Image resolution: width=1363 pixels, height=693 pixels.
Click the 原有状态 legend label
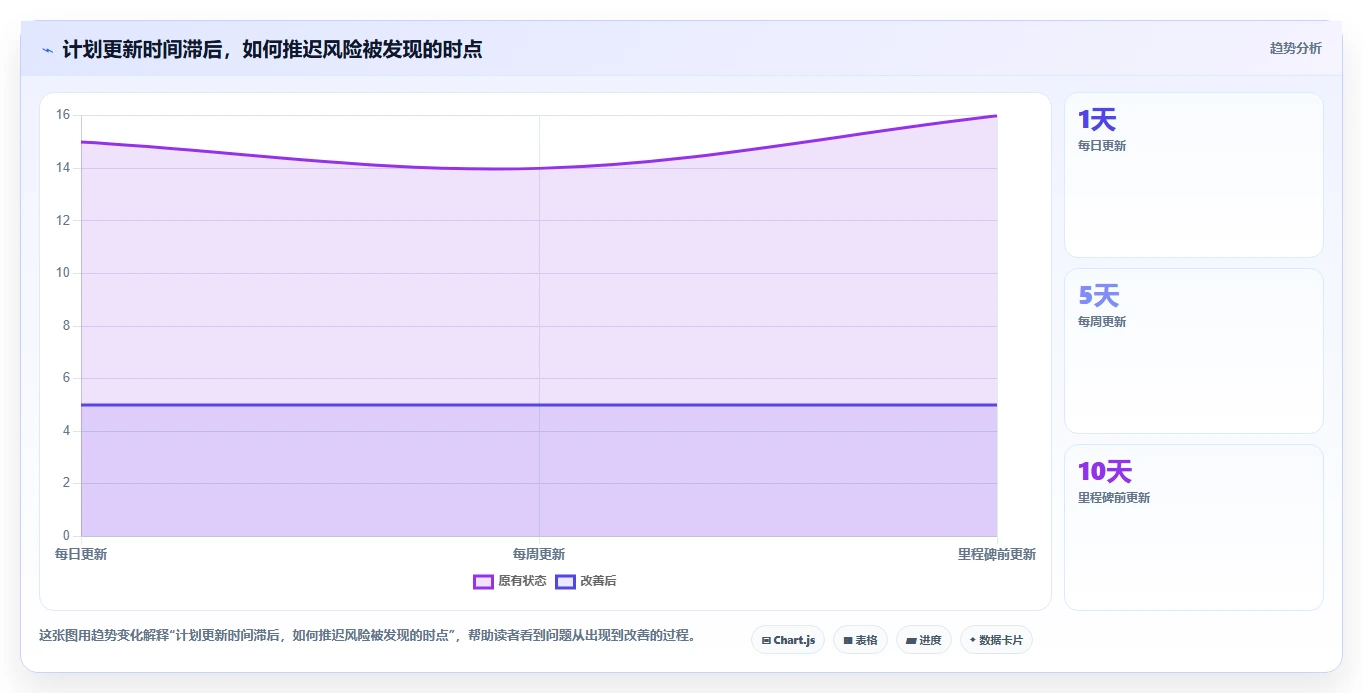(522, 581)
